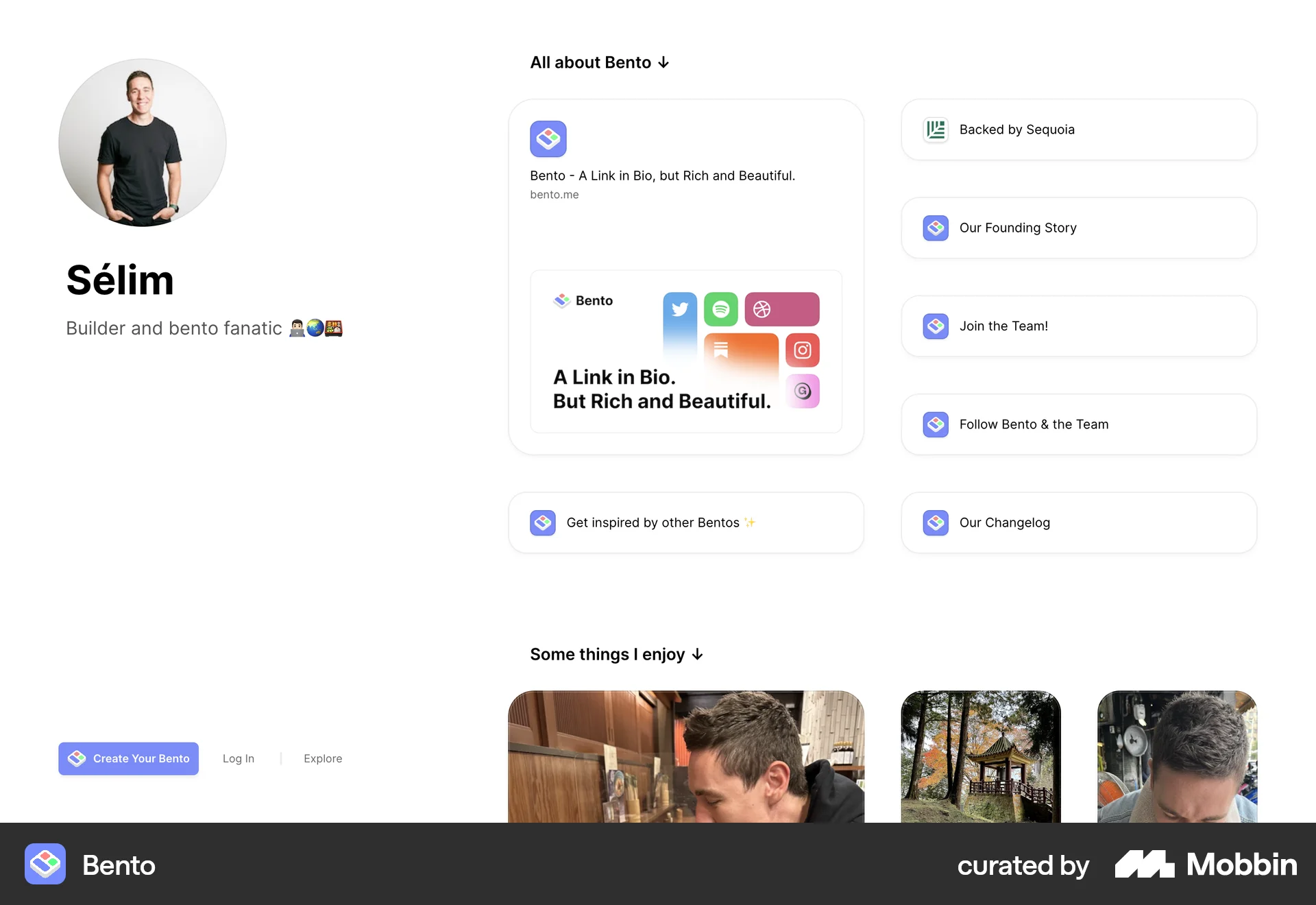Click the Join the Team! card
This screenshot has height=905, width=1316.
(x=1078, y=326)
